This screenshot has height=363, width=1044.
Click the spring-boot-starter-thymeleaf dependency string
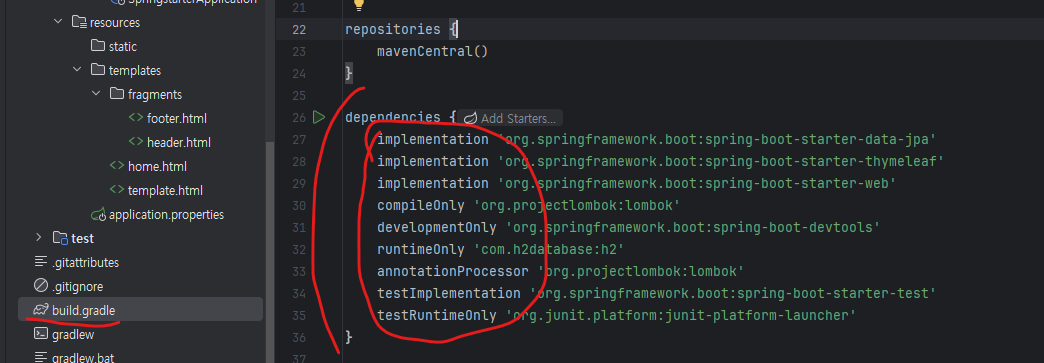(721, 162)
